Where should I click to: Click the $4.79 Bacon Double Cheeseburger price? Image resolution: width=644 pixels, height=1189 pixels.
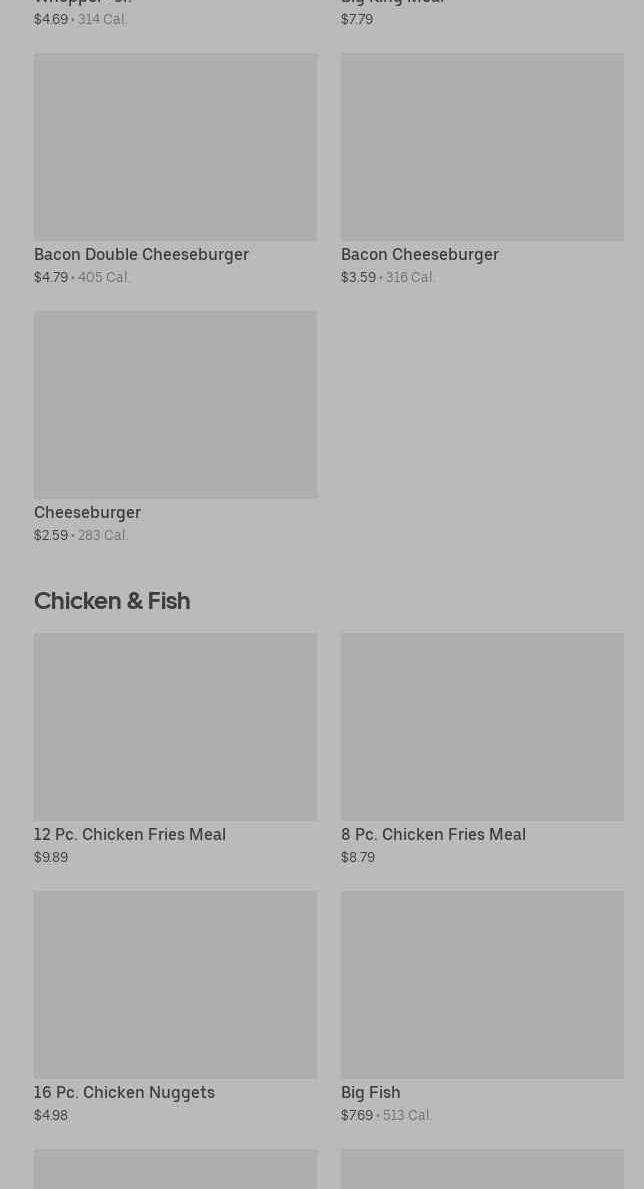tap(51, 277)
